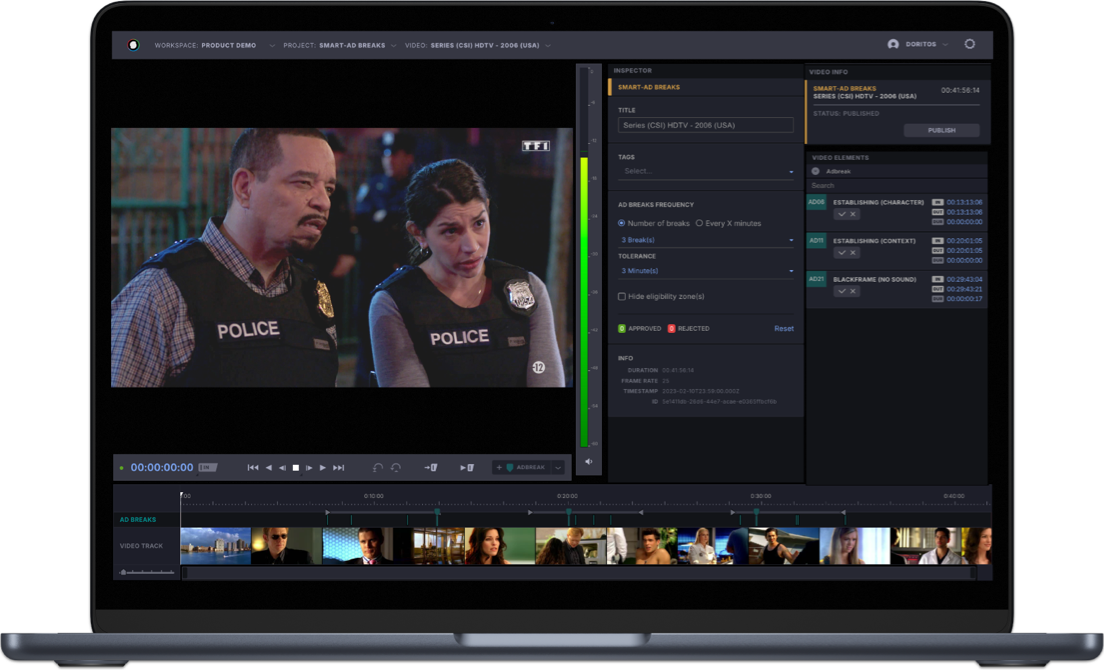1104x670 pixels.
Task: Click AD06 IN timecode 00:13:13:06
Action: click(964, 203)
